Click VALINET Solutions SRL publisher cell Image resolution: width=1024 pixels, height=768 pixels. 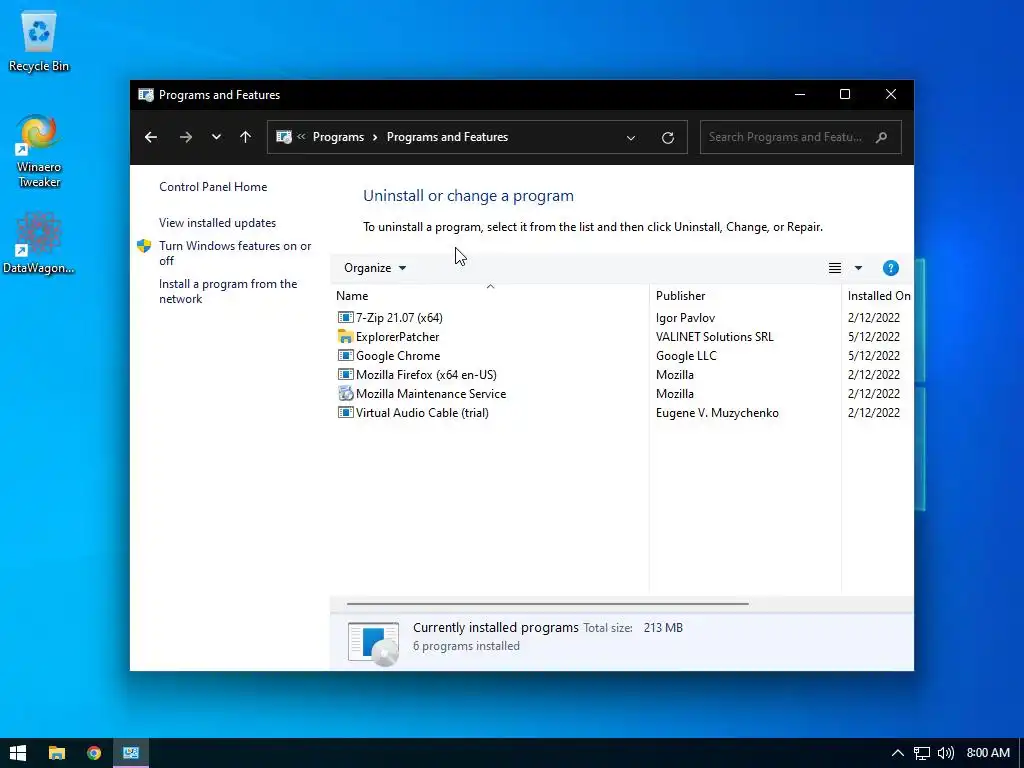click(x=714, y=337)
